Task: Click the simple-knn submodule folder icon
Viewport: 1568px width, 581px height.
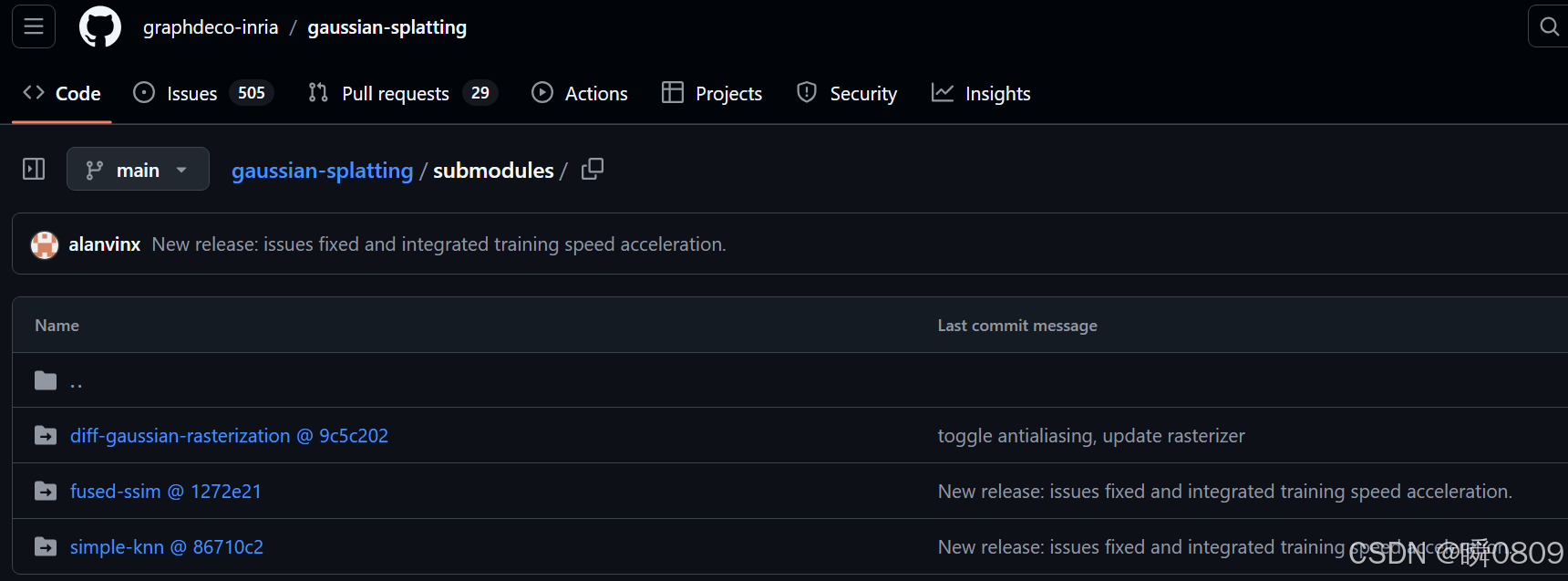Action: point(46,547)
